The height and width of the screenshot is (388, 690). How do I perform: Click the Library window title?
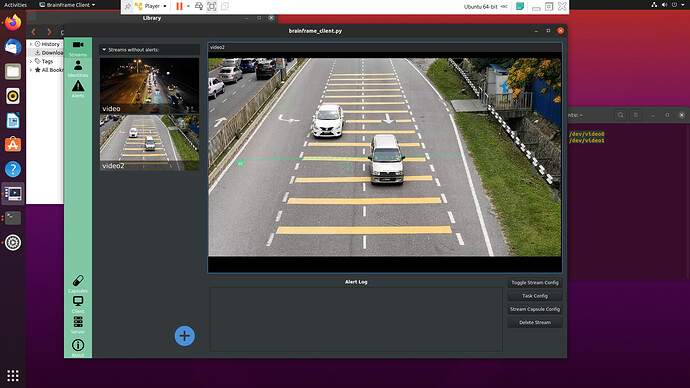[x=152, y=18]
